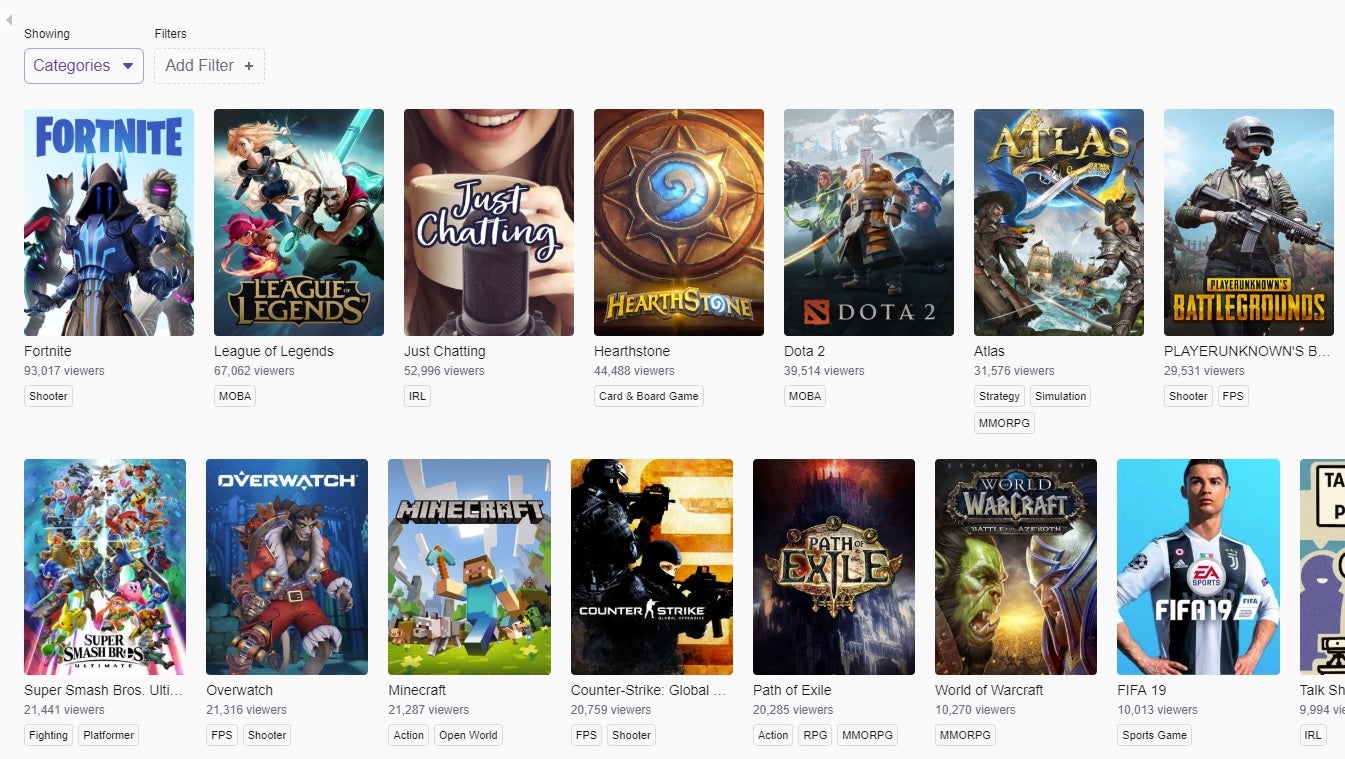Viewport: 1345px width, 759px height.
Task: Click the Overwatch title link
Action: point(240,690)
